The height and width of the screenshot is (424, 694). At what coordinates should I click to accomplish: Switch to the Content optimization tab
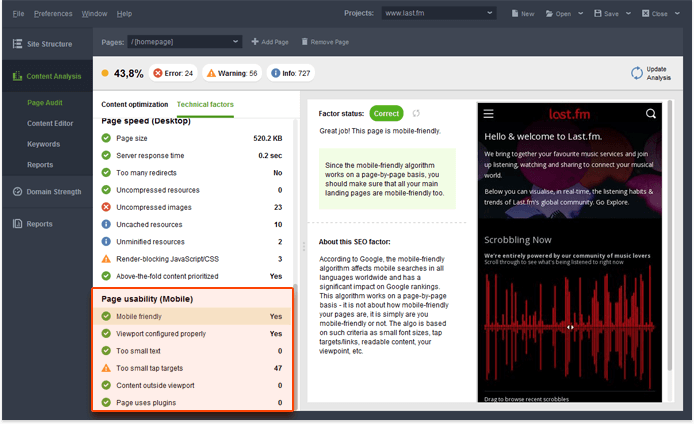(134, 104)
